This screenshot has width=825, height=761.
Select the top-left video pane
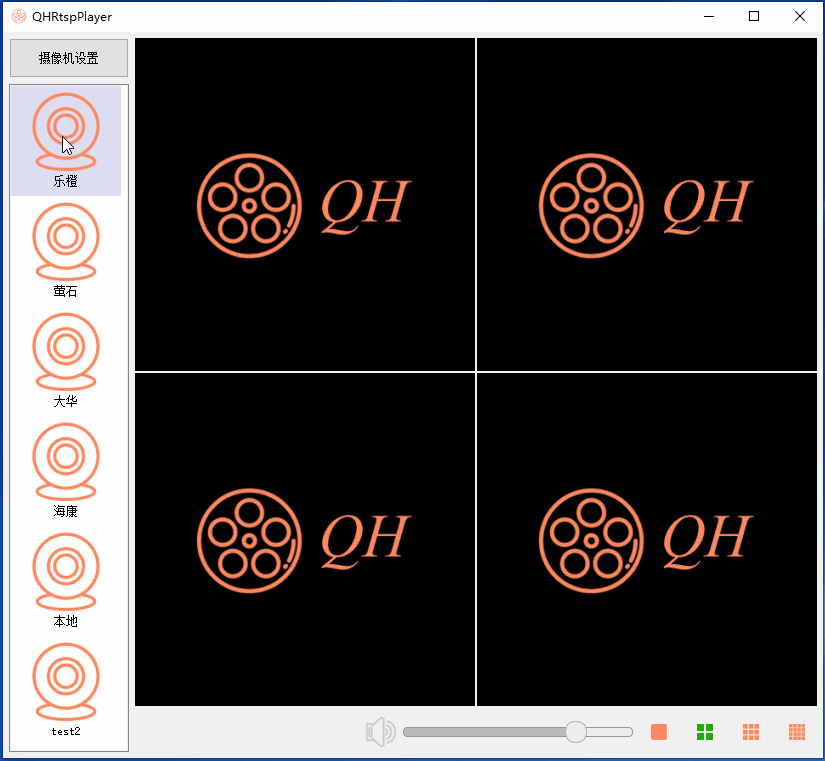coord(305,204)
